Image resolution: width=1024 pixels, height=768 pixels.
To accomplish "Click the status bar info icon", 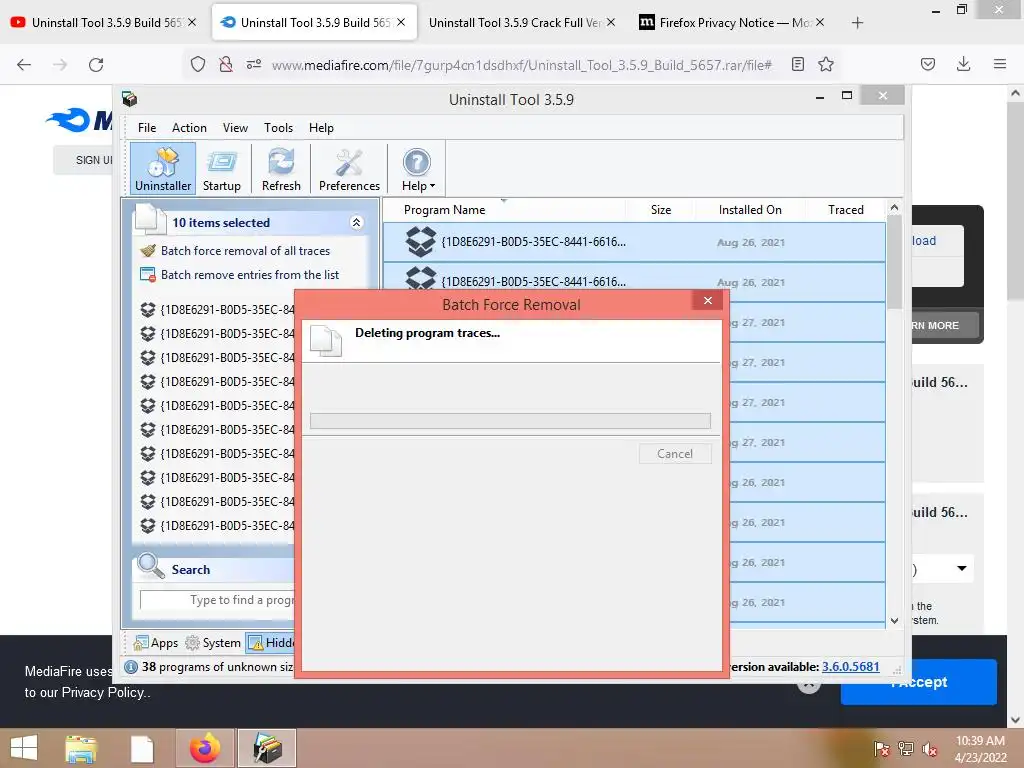I will click(x=131, y=667).
